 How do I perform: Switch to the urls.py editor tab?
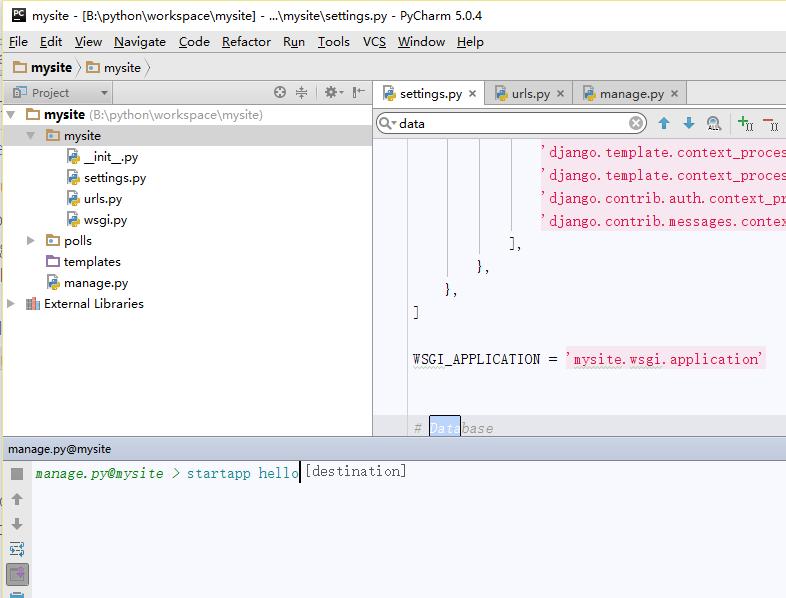(x=529, y=94)
